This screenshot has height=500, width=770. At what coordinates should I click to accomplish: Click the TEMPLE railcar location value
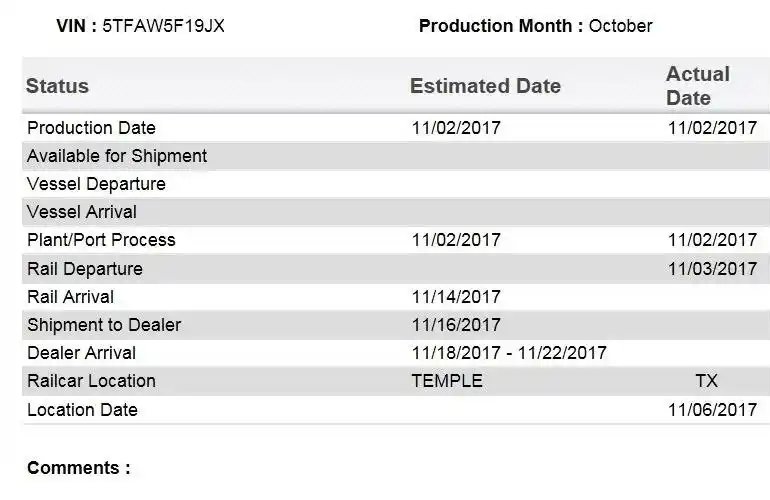point(447,381)
